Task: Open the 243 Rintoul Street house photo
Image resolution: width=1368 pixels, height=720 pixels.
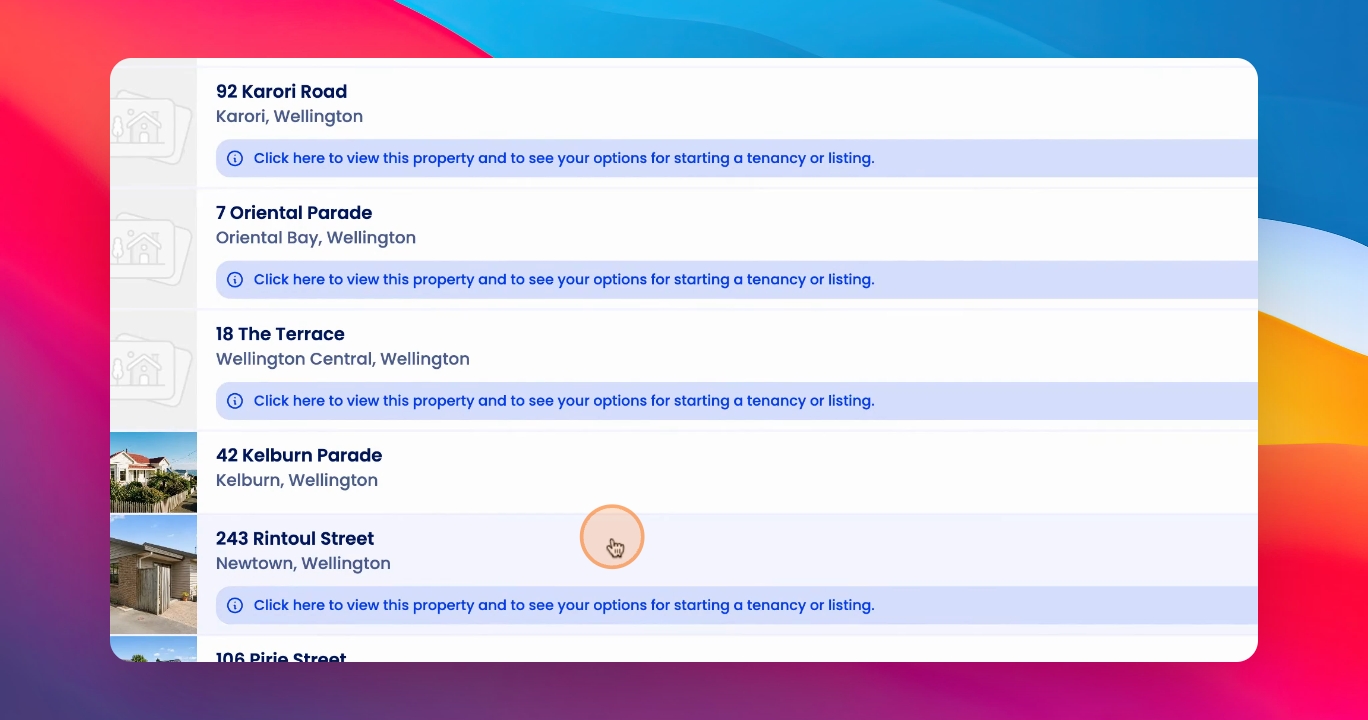Action: point(153,575)
